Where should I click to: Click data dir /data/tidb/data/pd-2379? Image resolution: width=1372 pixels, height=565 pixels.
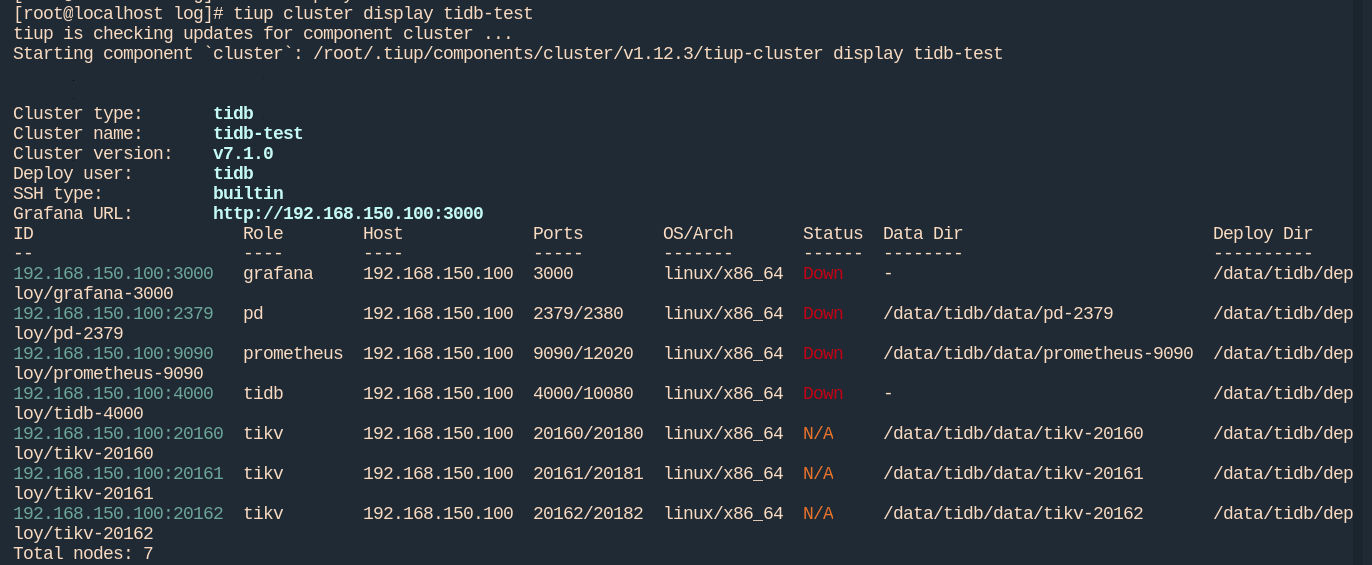[x=998, y=313]
